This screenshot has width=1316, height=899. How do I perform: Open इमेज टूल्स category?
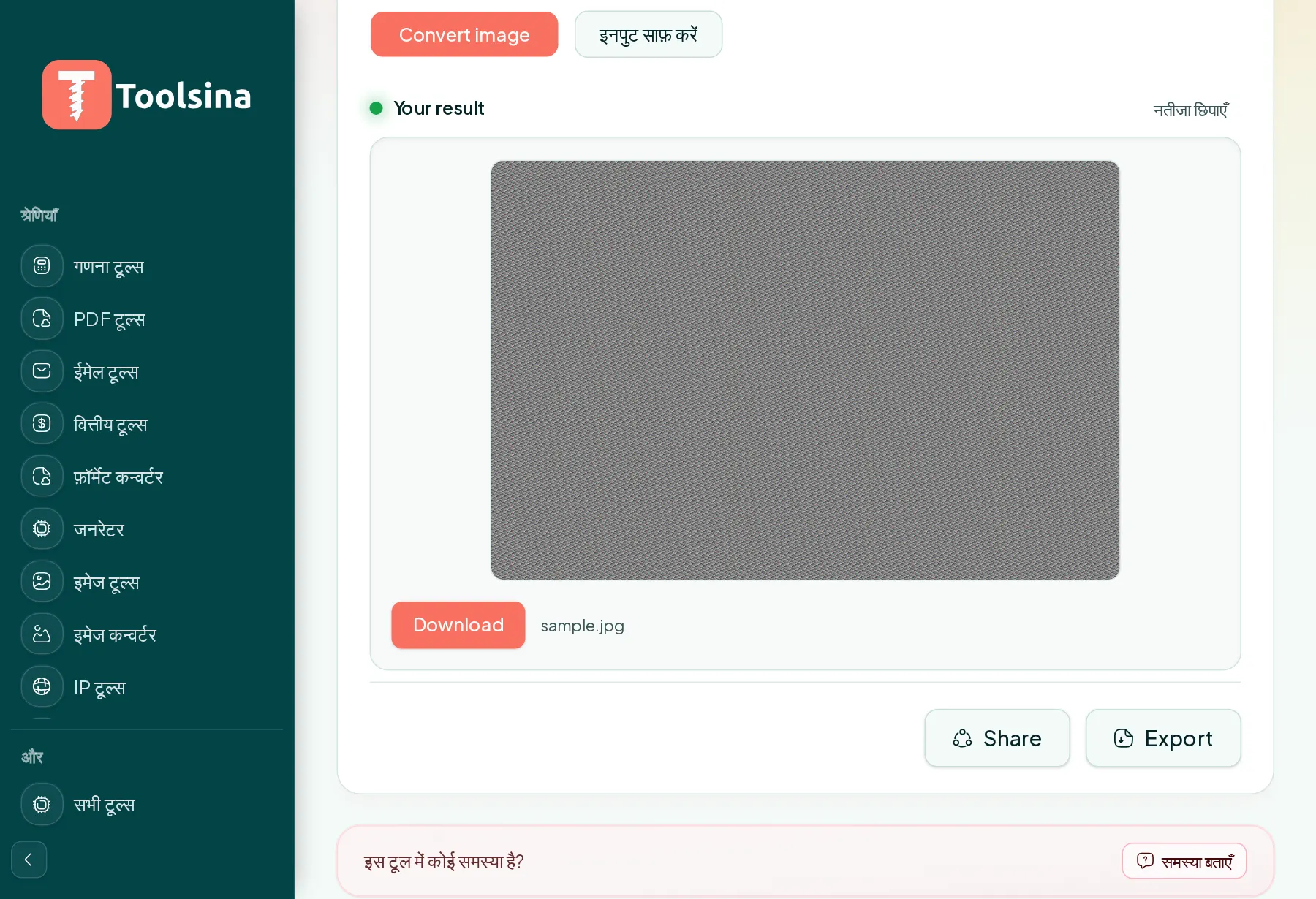(146, 582)
